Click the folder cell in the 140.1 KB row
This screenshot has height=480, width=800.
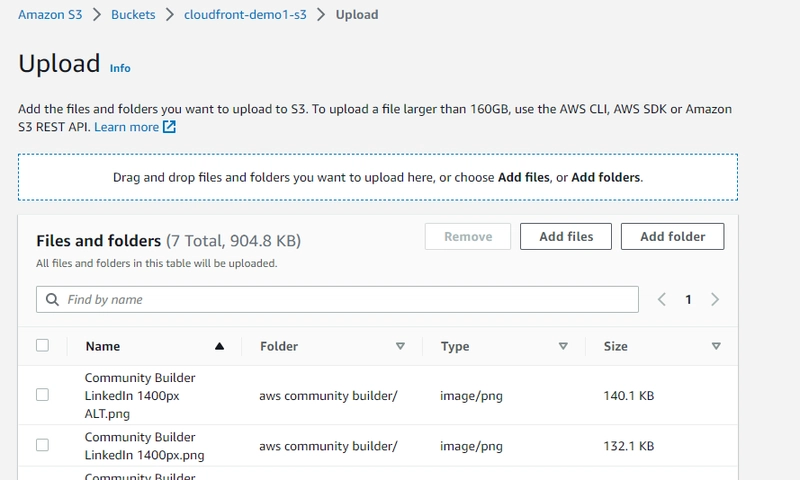click(x=328, y=396)
